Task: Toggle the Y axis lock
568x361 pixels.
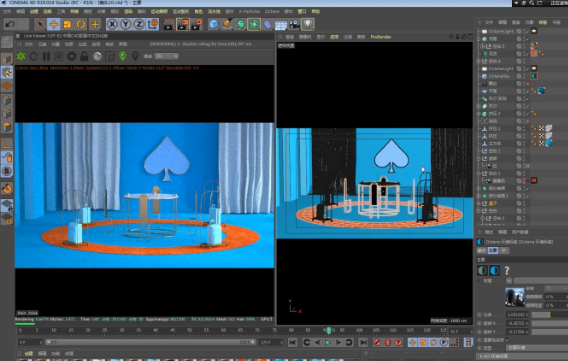Action: [x=125, y=24]
